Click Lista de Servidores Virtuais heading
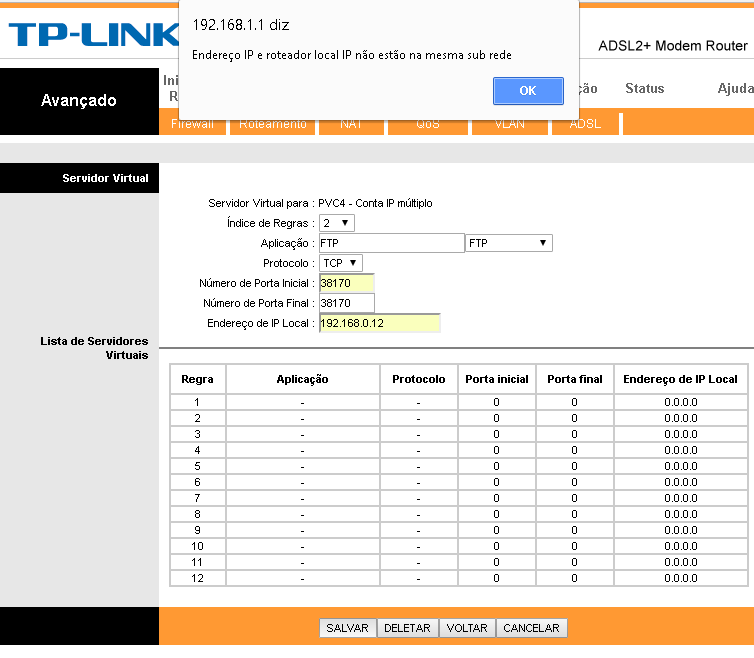This screenshot has height=658, width=754. pyautogui.click(x=94, y=348)
